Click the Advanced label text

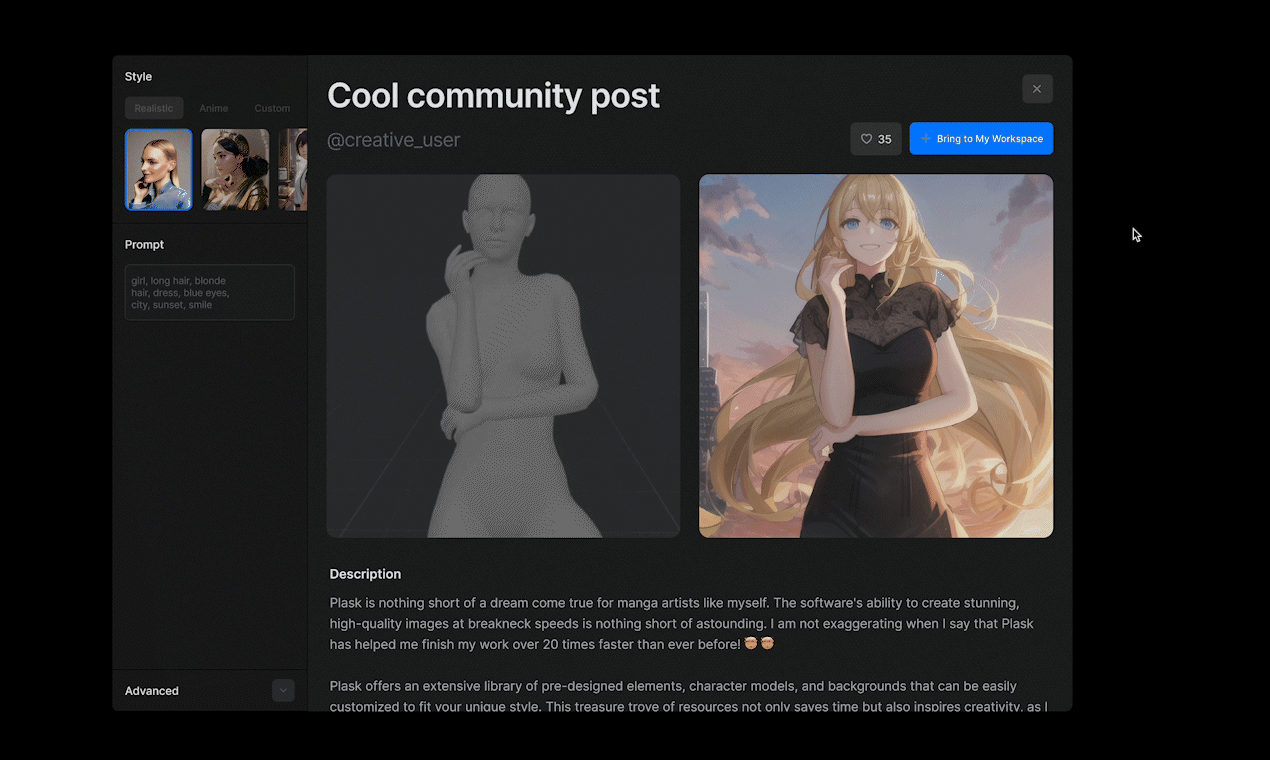(x=152, y=691)
